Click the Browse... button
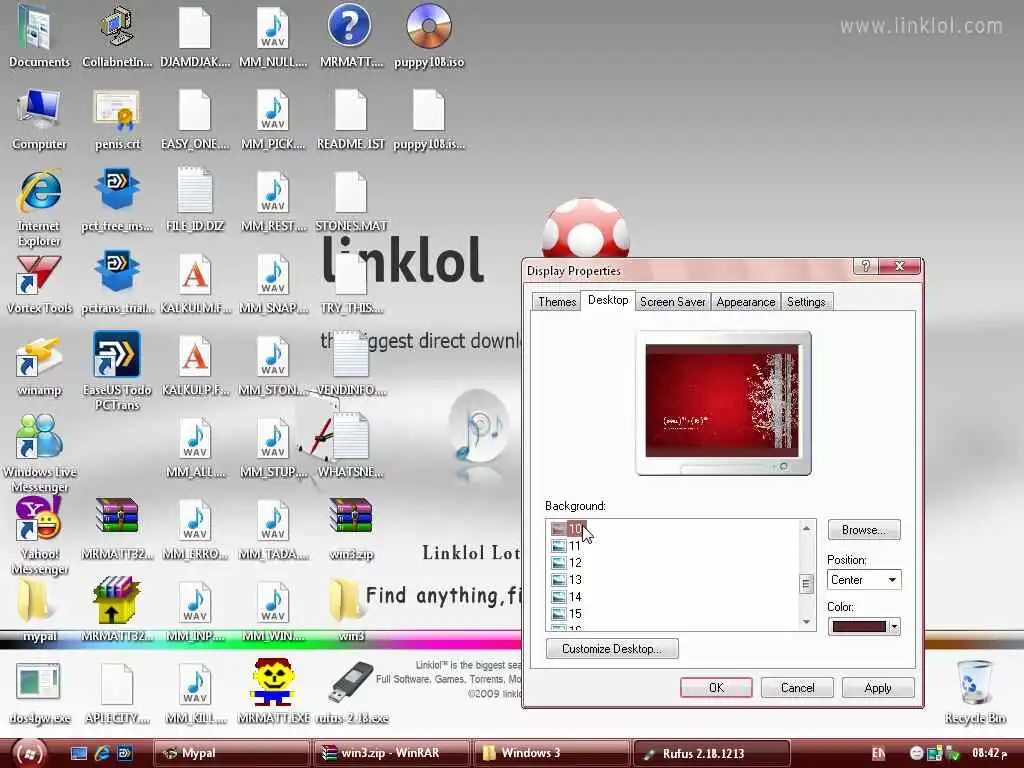Screen dimensions: 1024x768 [x=864, y=530]
